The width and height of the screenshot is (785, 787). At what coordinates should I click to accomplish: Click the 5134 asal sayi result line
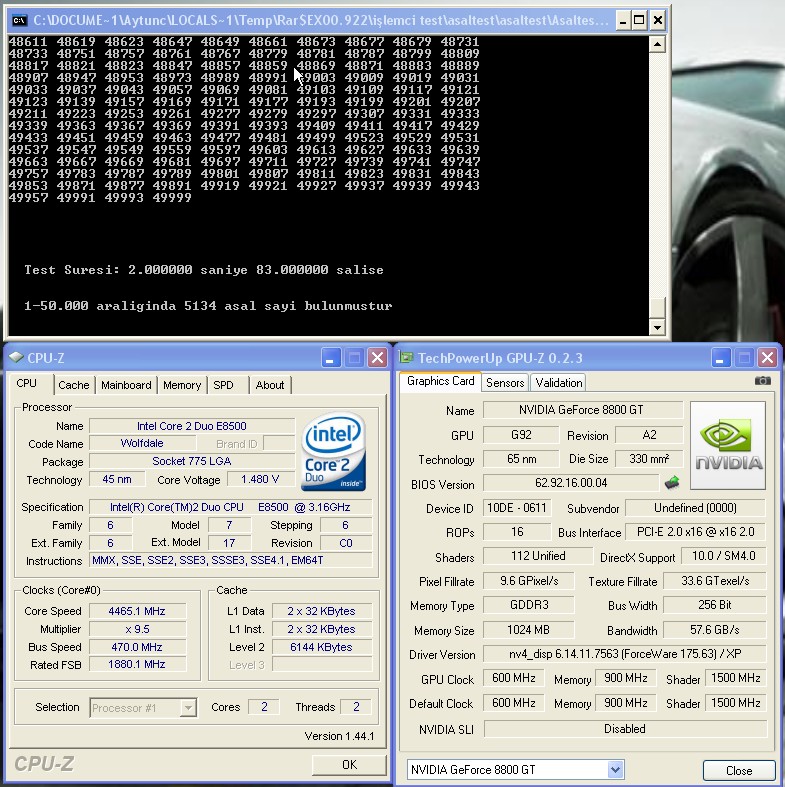[208, 306]
